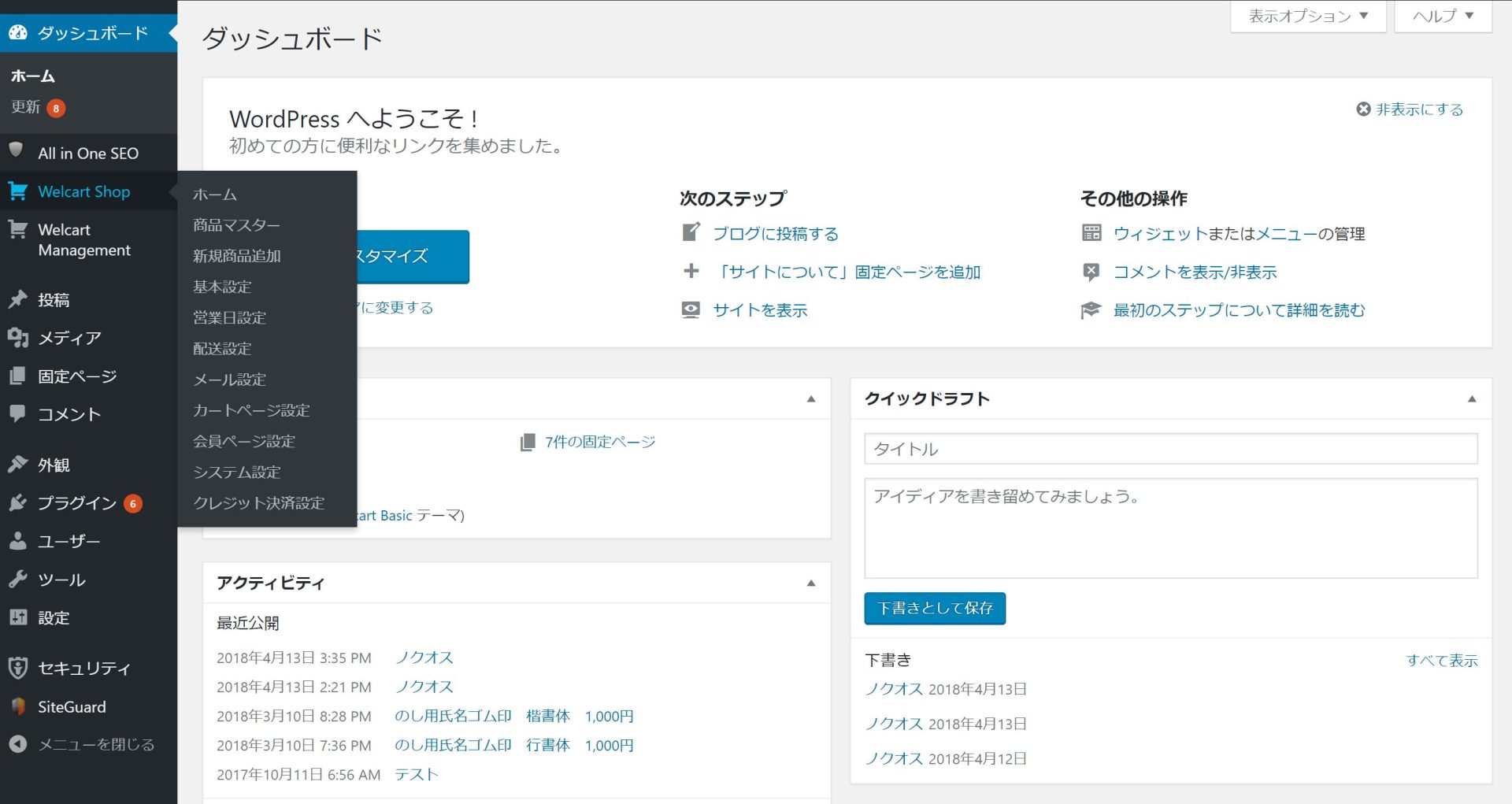Viewport: 1512px width, 804px height.
Task: Open のし用氏名ゴム印 楷書体 1,000円 post
Action: (x=513, y=716)
